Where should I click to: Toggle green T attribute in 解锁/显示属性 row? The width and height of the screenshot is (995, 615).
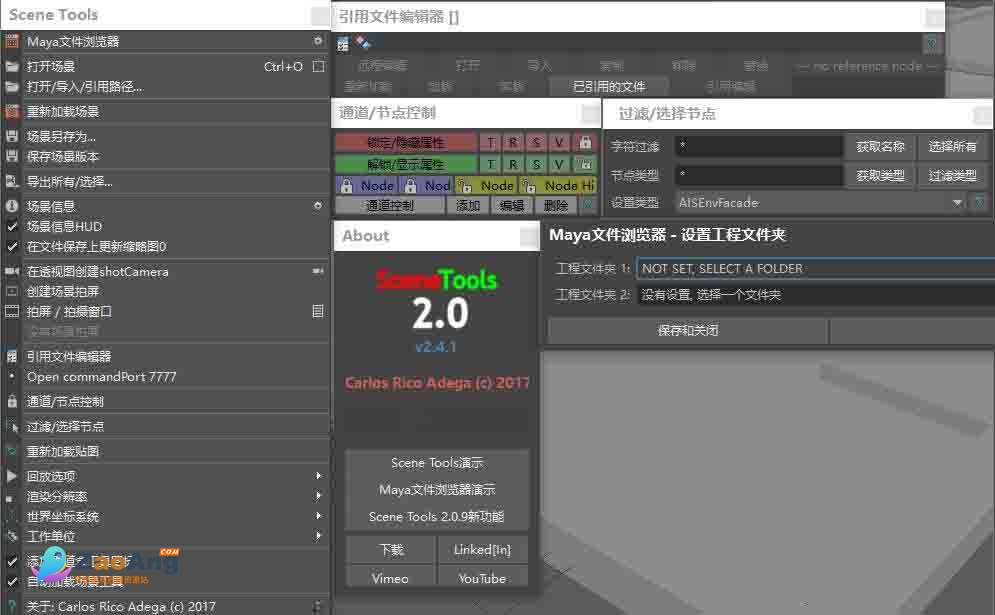491,164
